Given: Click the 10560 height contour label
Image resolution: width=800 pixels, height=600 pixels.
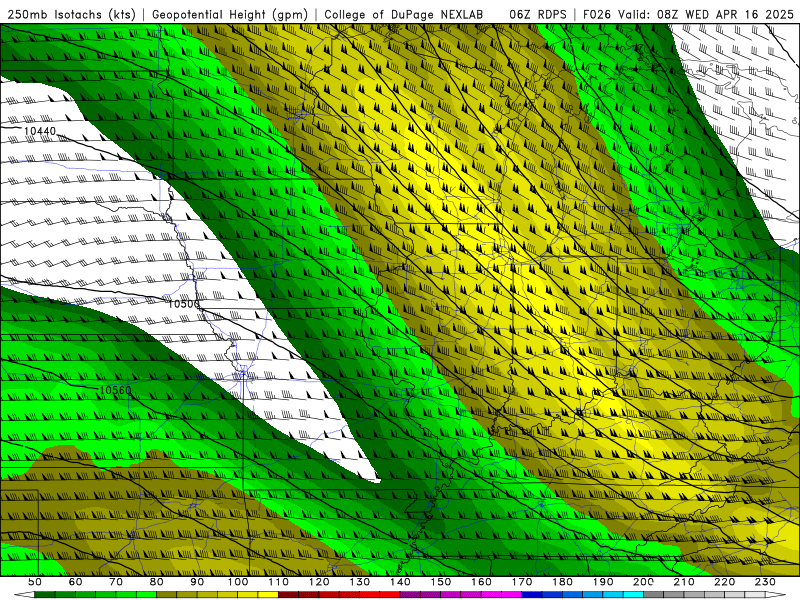Looking at the screenshot, I should (x=115, y=390).
